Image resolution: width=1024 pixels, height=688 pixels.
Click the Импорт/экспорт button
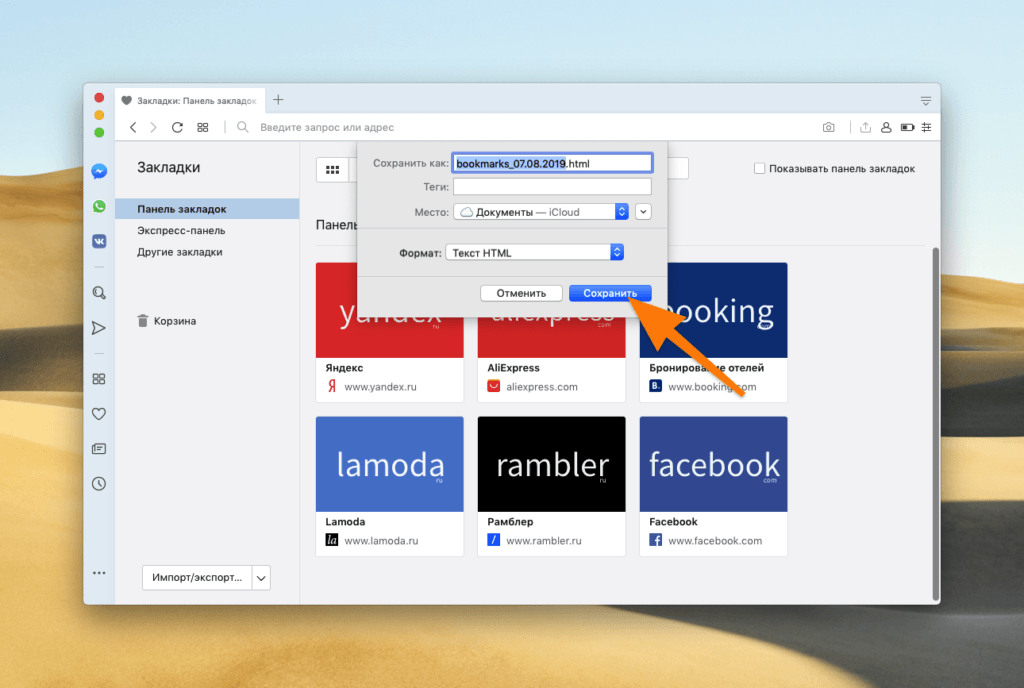tap(197, 578)
